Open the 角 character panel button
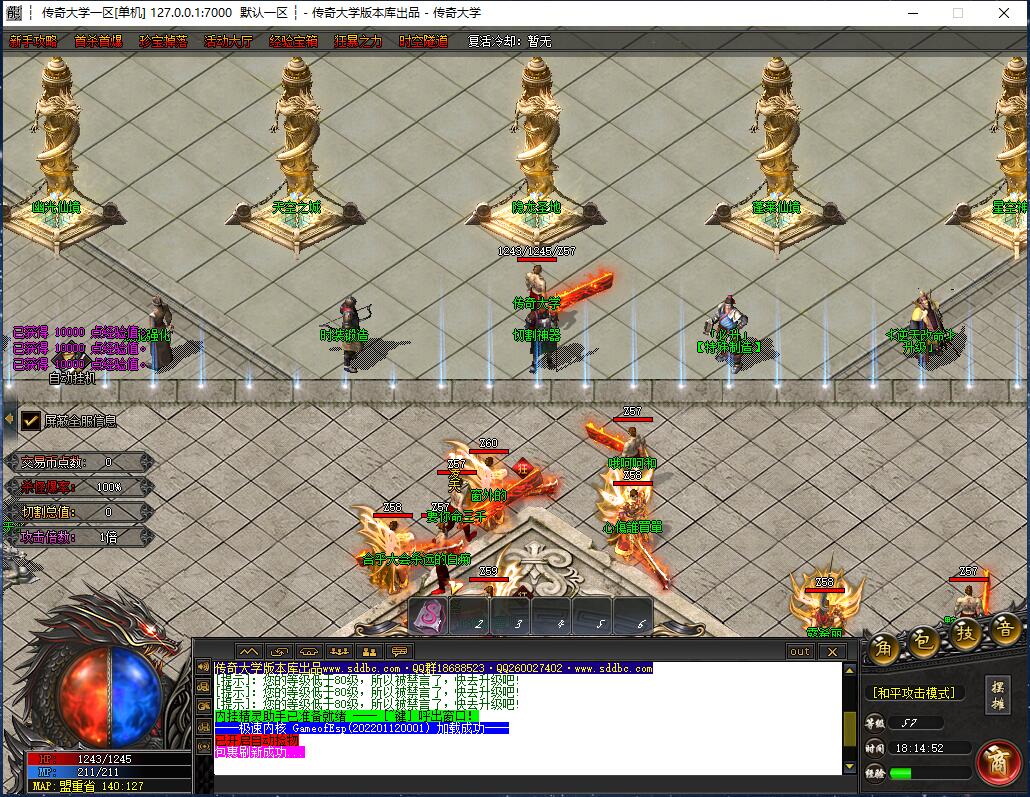The height and width of the screenshot is (797, 1030). coord(883,649)
